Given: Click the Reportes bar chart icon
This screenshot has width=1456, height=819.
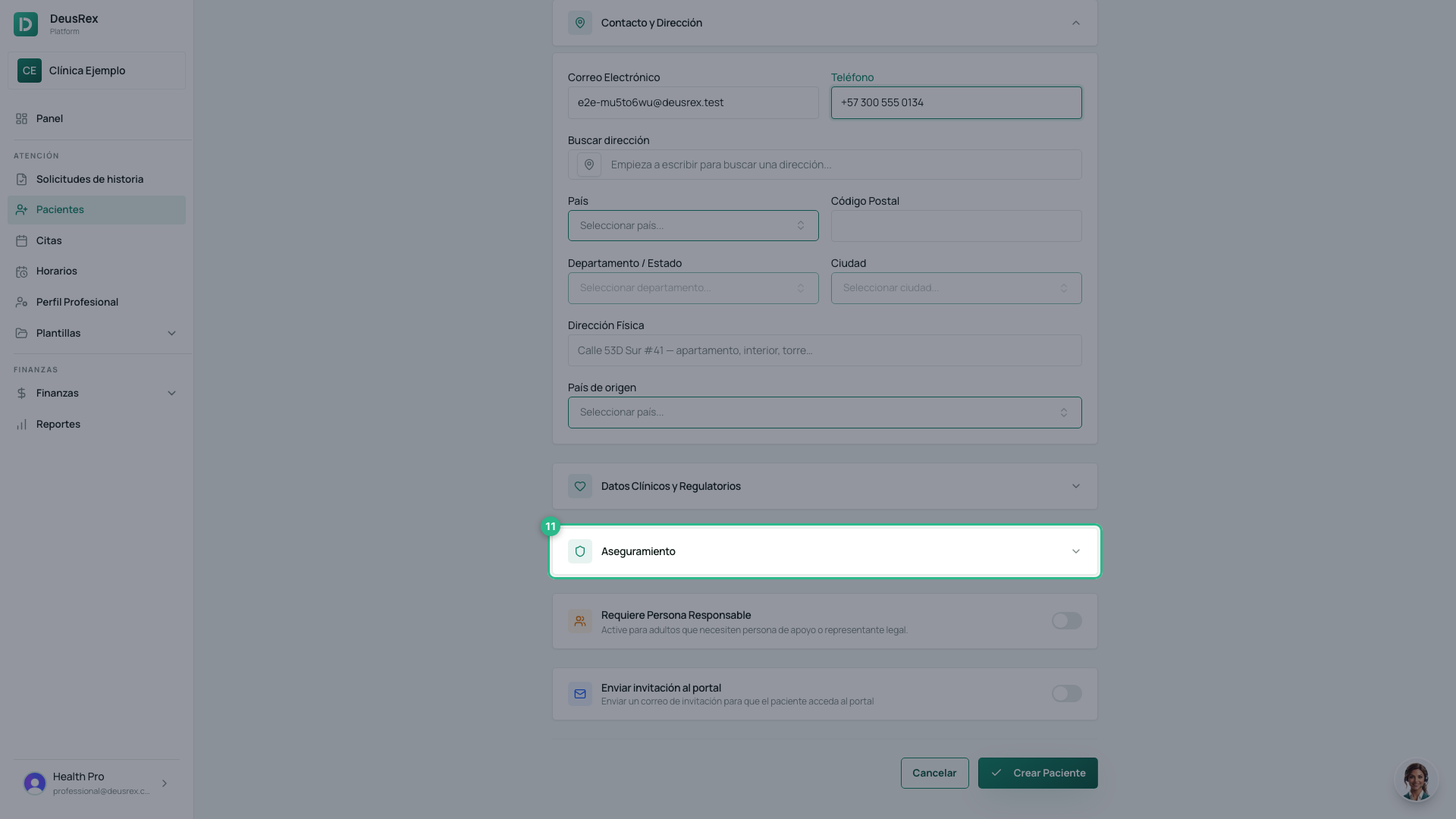Looking at the screenshot, I should click(x=21, y=425).
